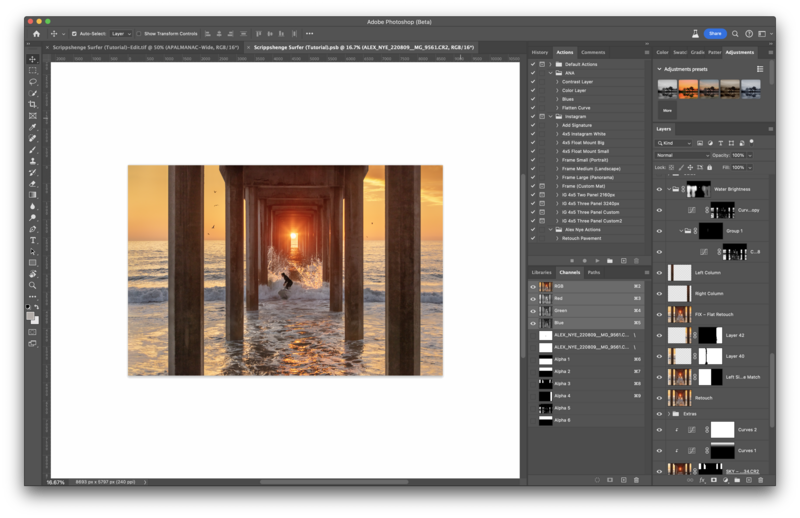The image size is (800, 518).
Task: Collapse the Adjustments presets section
Action: [659, 69]
